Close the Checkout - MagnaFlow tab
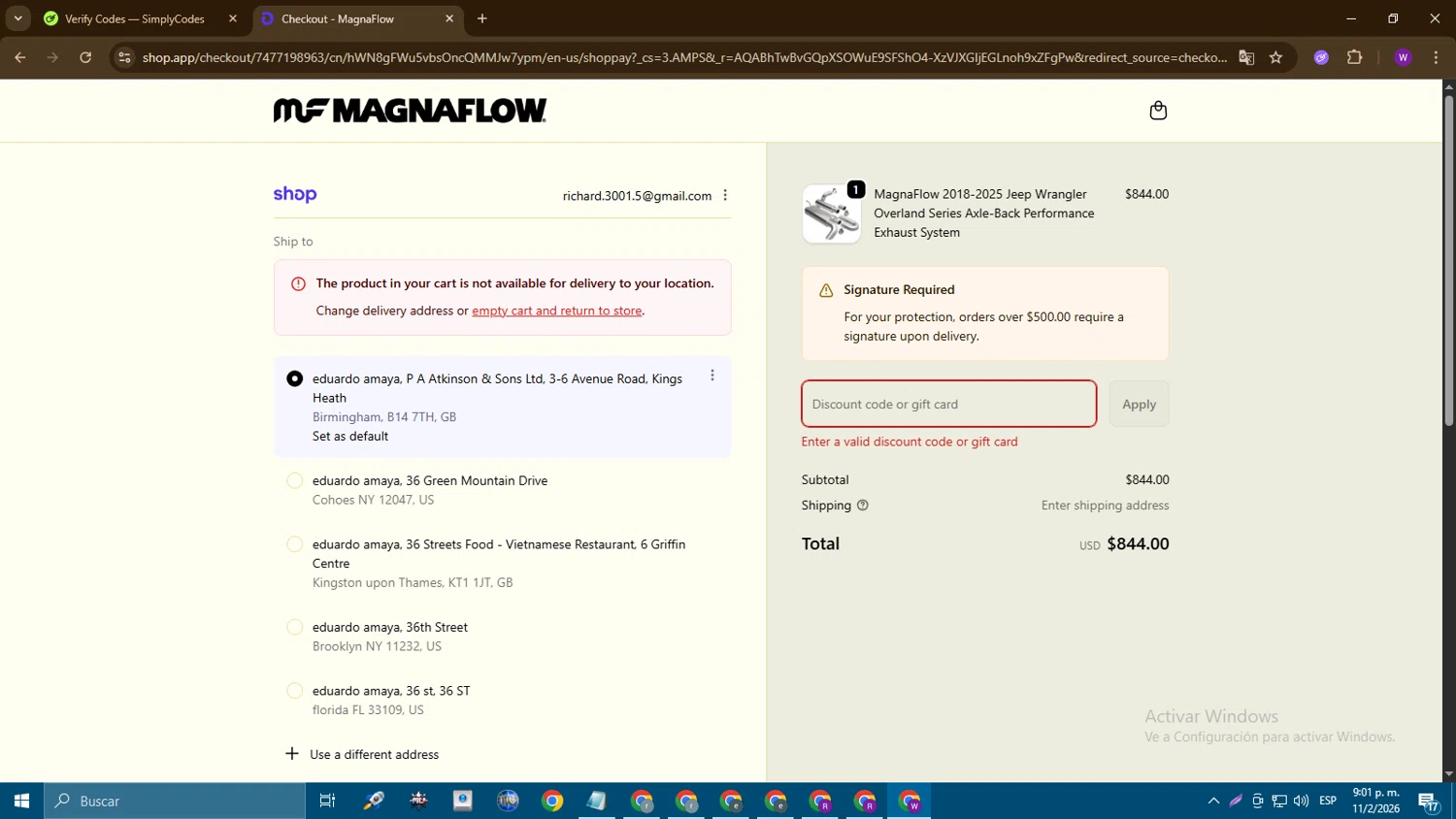Viewport: 1456px width, 819px height. tap(449, 18)
